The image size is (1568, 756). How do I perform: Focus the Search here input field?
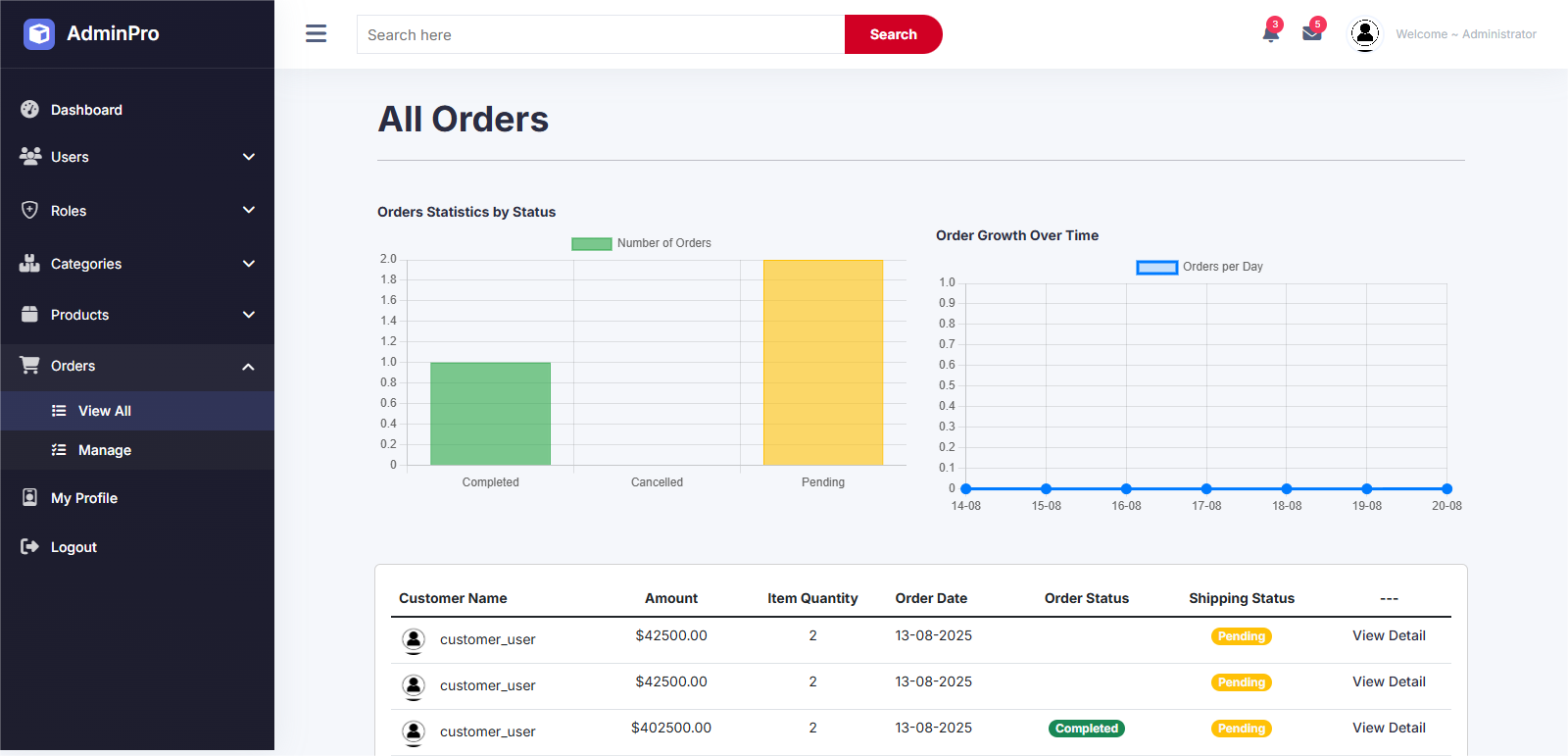(x=600, y=34)
